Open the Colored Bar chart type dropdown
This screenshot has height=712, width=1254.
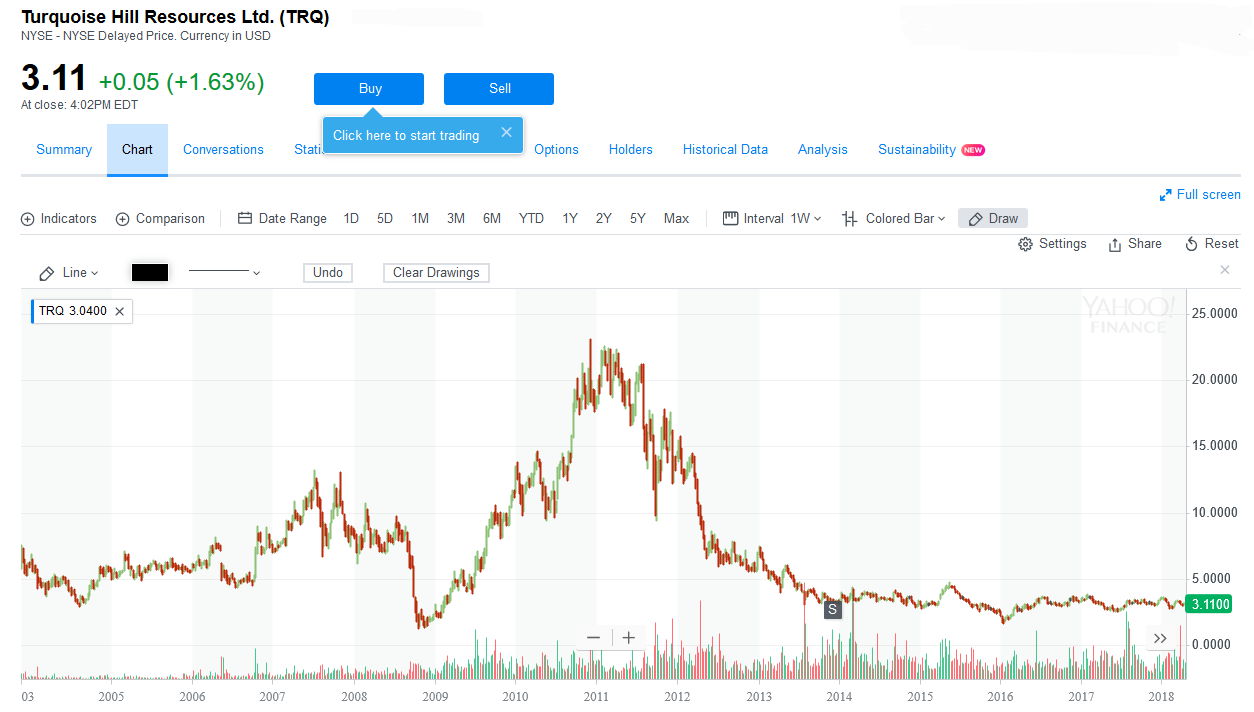893,218
